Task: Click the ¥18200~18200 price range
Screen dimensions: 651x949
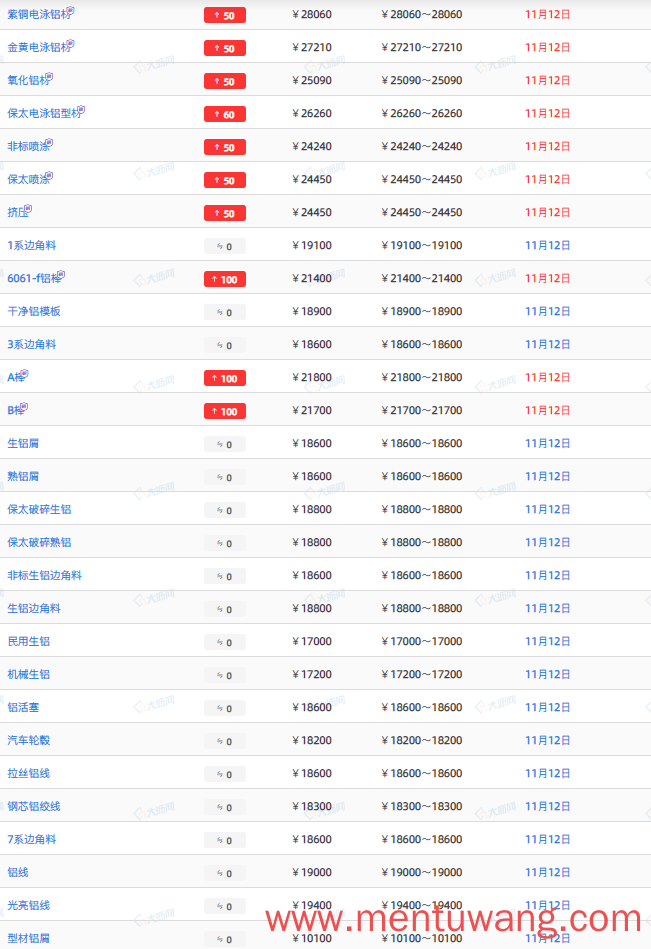Action: click(x=422, y=740)
